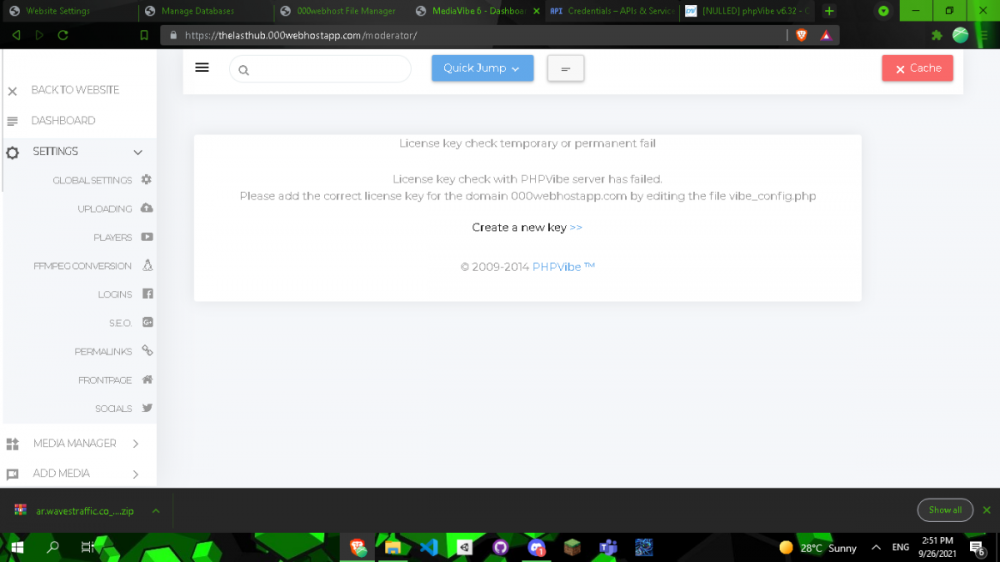Switch to the Credentials APIs & Services tab
Screen dimensions: 1000x562
point(614,11)
